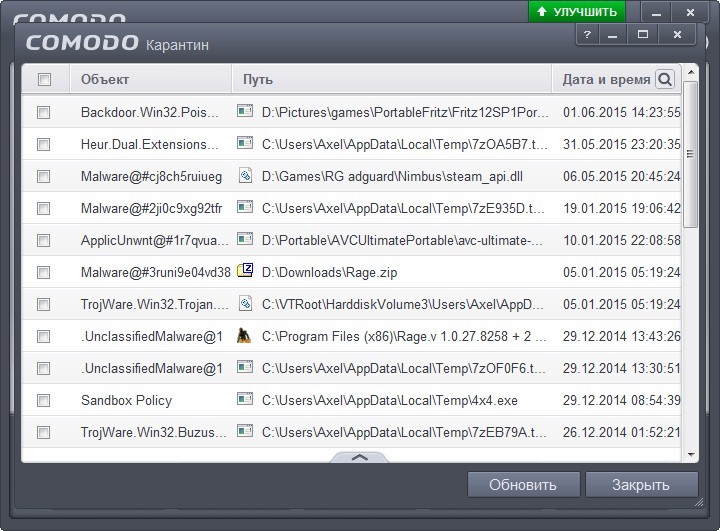
Task: Click the scrollbar down arrow
Action: (x=691, y=455)
